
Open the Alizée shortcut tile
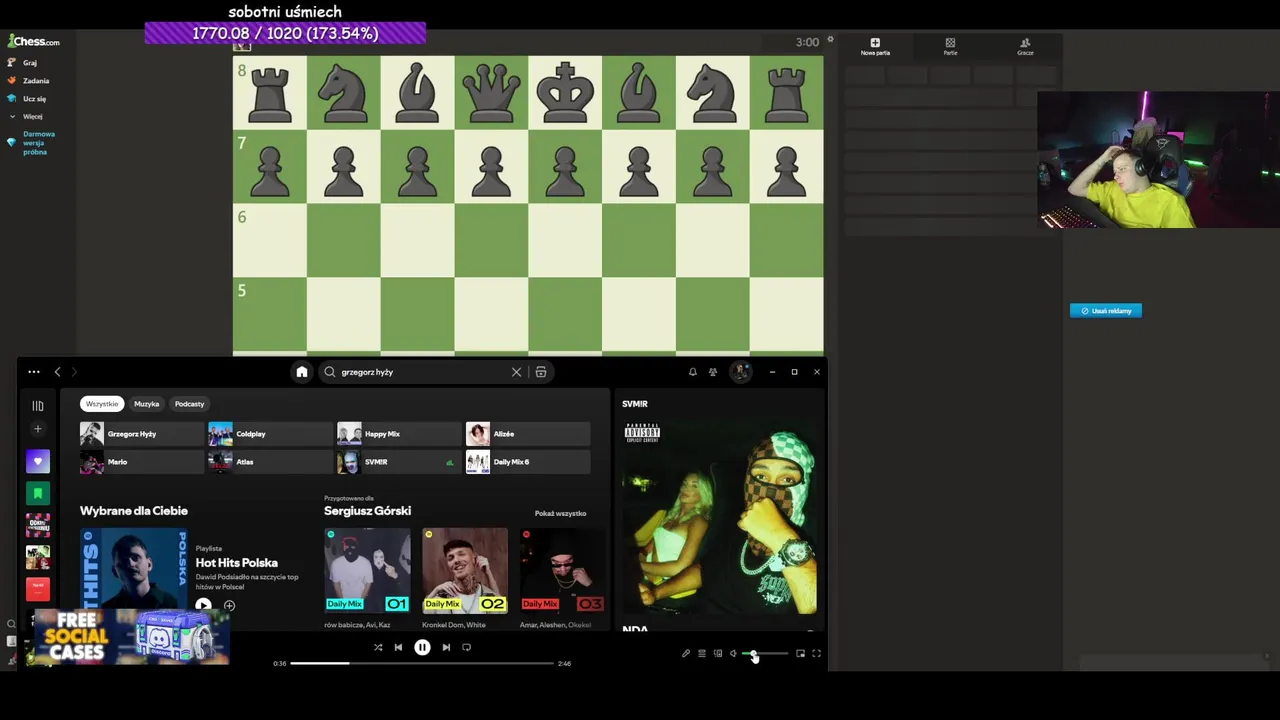click(x=528, y=434)
